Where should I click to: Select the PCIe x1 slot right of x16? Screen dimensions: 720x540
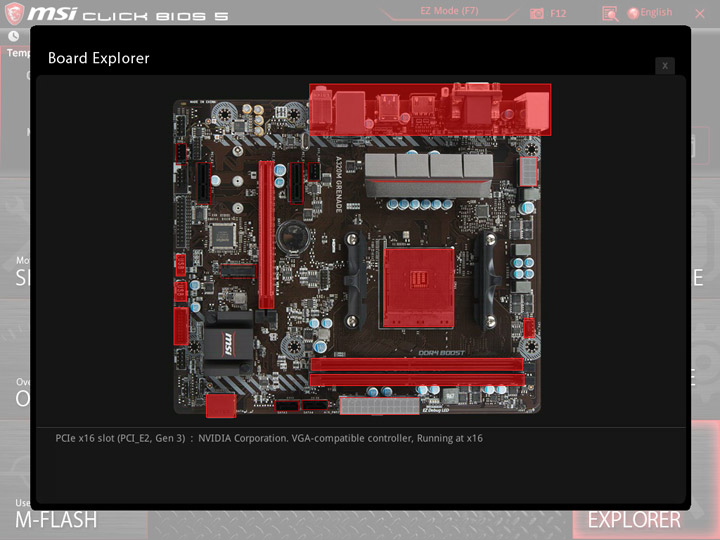click(x=297, y=183)
